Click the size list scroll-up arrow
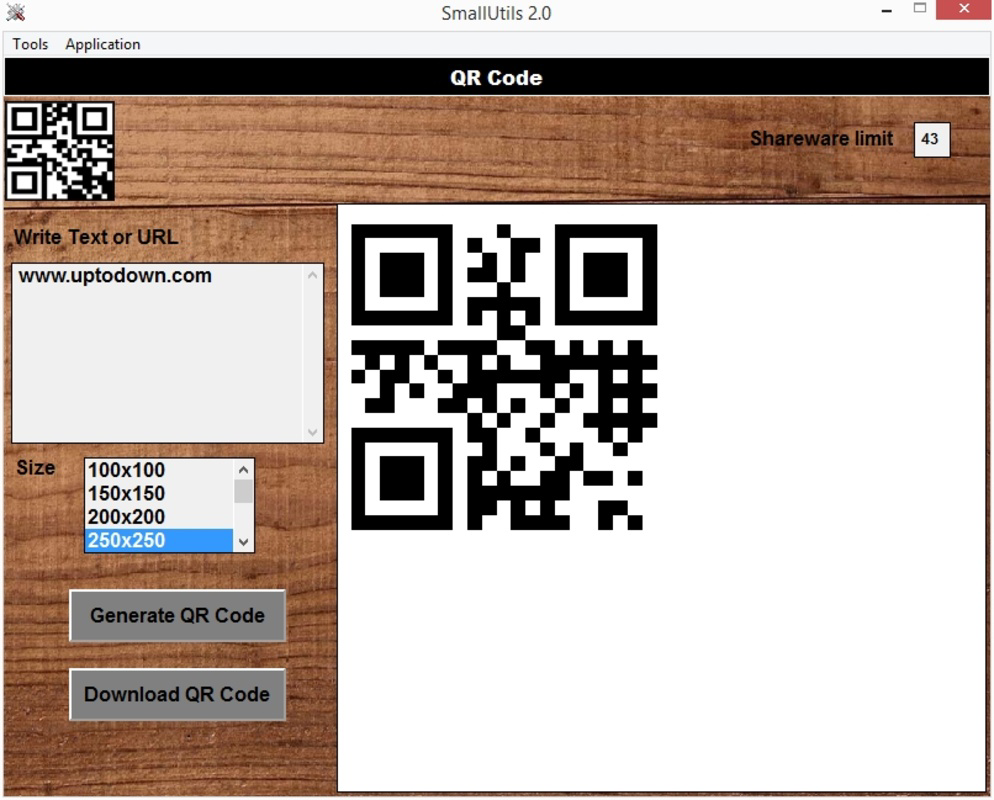 click(243, 470)
